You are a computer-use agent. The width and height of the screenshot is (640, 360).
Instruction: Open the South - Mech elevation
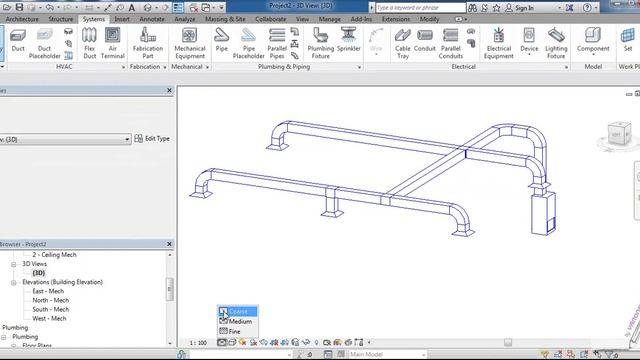coord(51,309)
